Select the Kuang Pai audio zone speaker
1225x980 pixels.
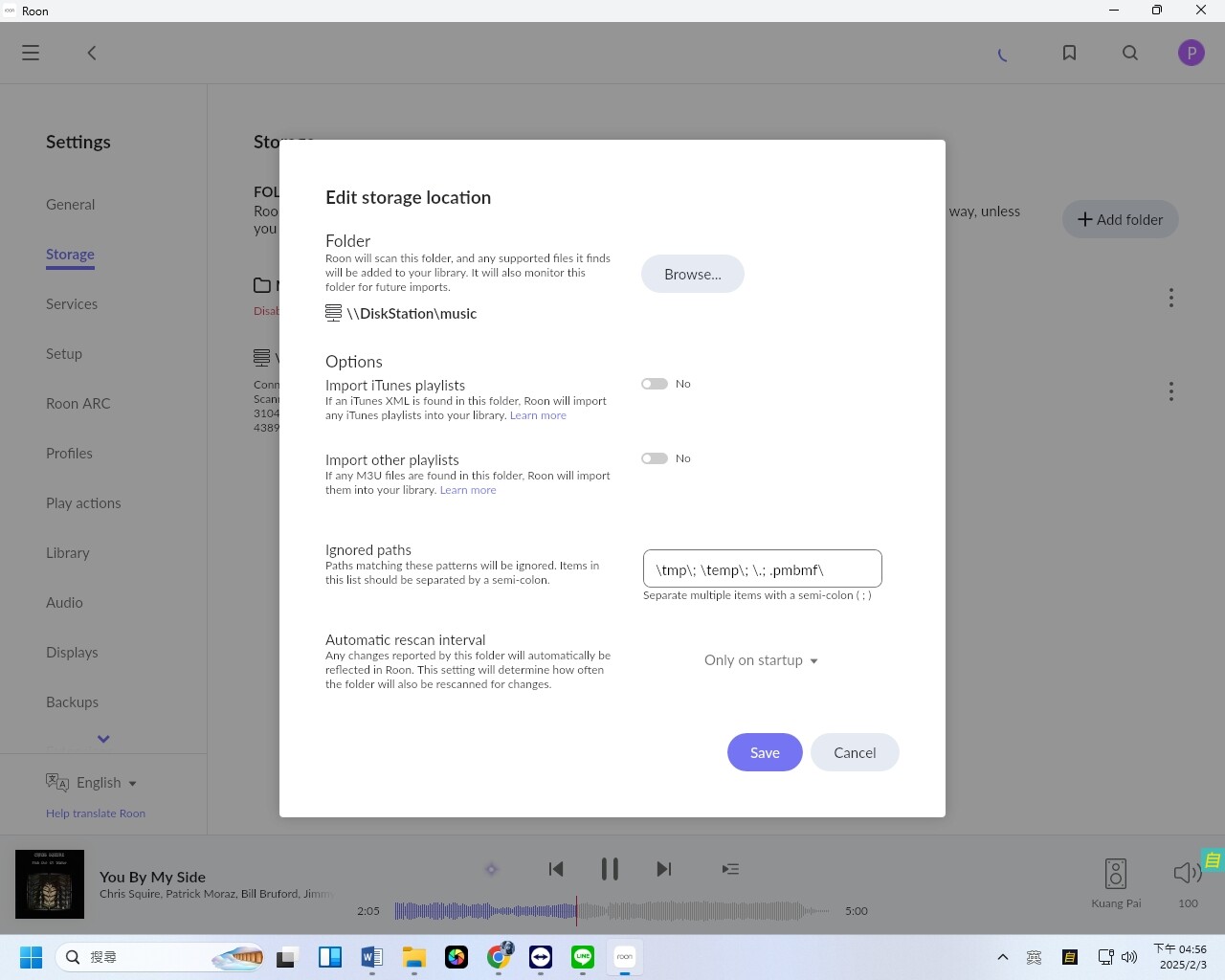coord(1116,874)
